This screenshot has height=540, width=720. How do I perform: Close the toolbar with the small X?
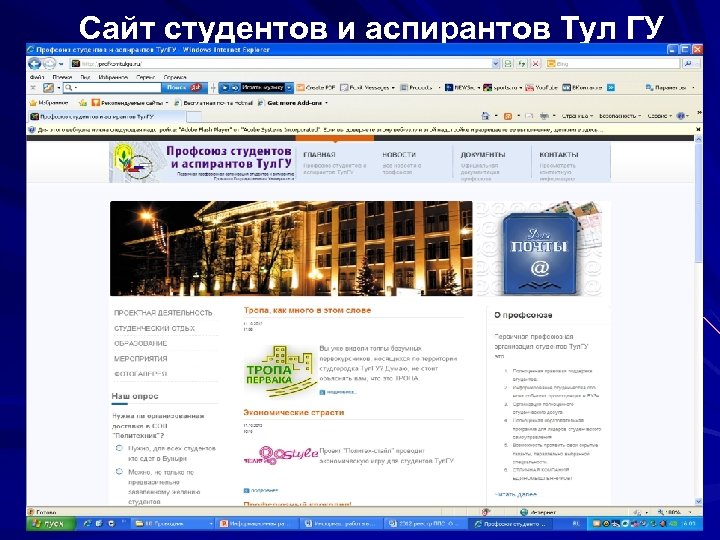pos(33,87)
